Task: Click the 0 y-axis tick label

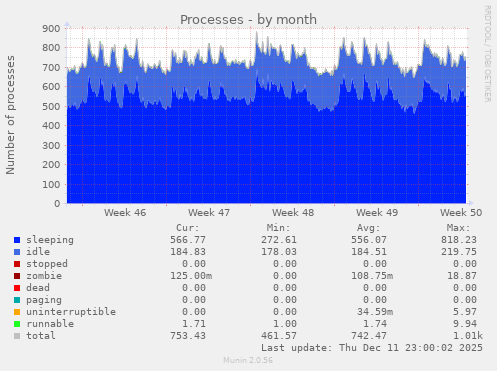Action: tap(57, 204)
